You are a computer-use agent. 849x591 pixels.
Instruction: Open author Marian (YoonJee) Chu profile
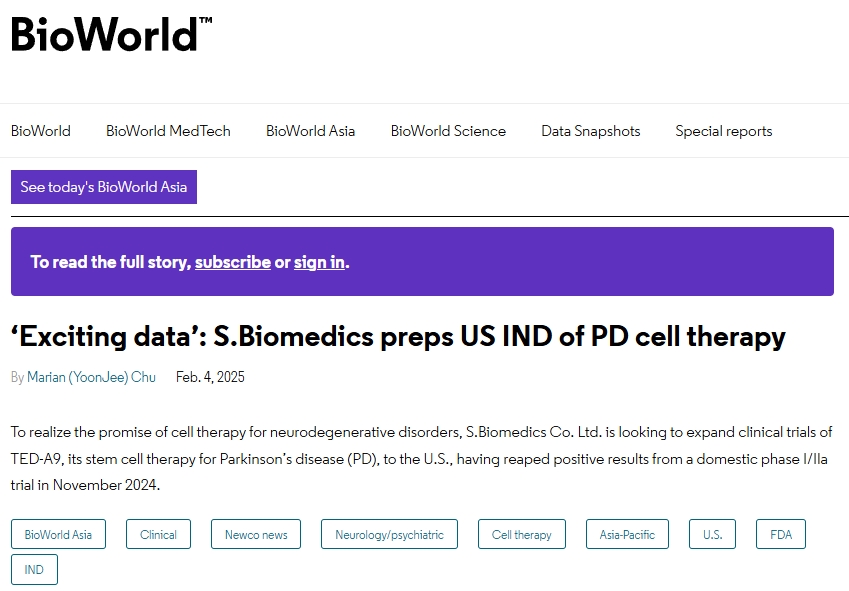pyautogui.click(x=92, y=377)
